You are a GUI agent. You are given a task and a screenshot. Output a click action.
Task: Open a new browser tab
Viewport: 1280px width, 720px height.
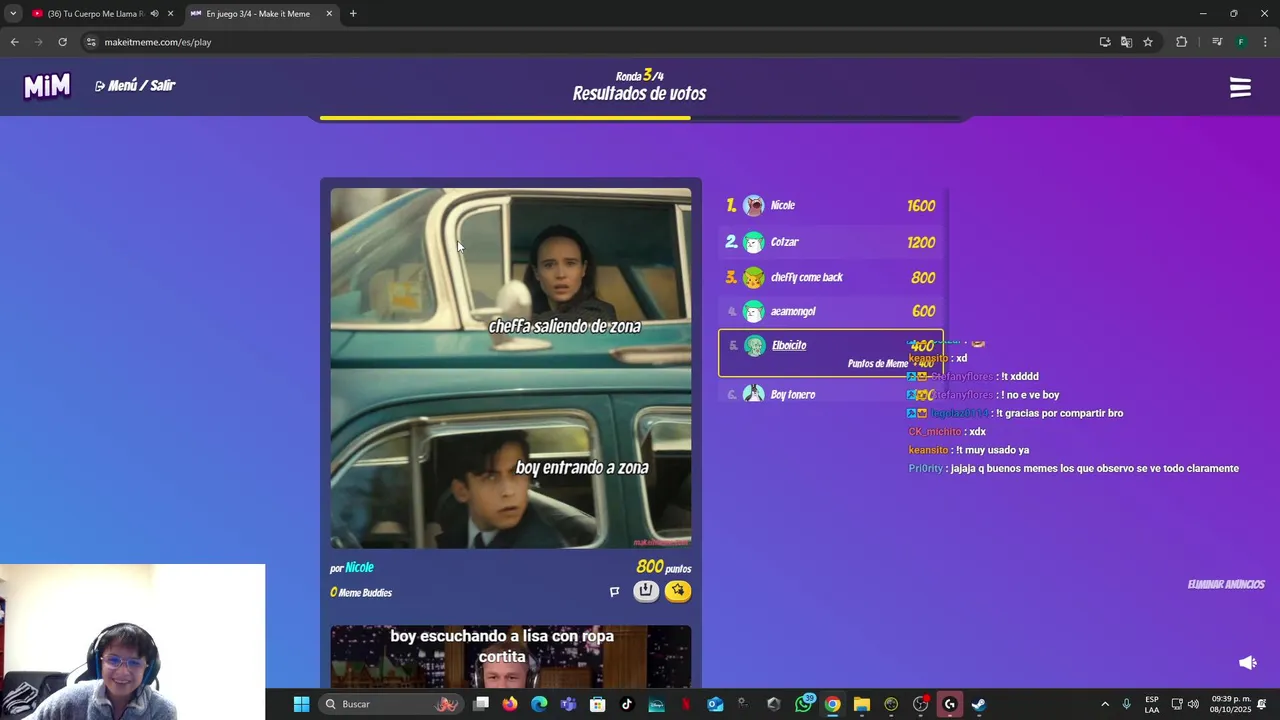pyautogui.click(x=353, y=14)
